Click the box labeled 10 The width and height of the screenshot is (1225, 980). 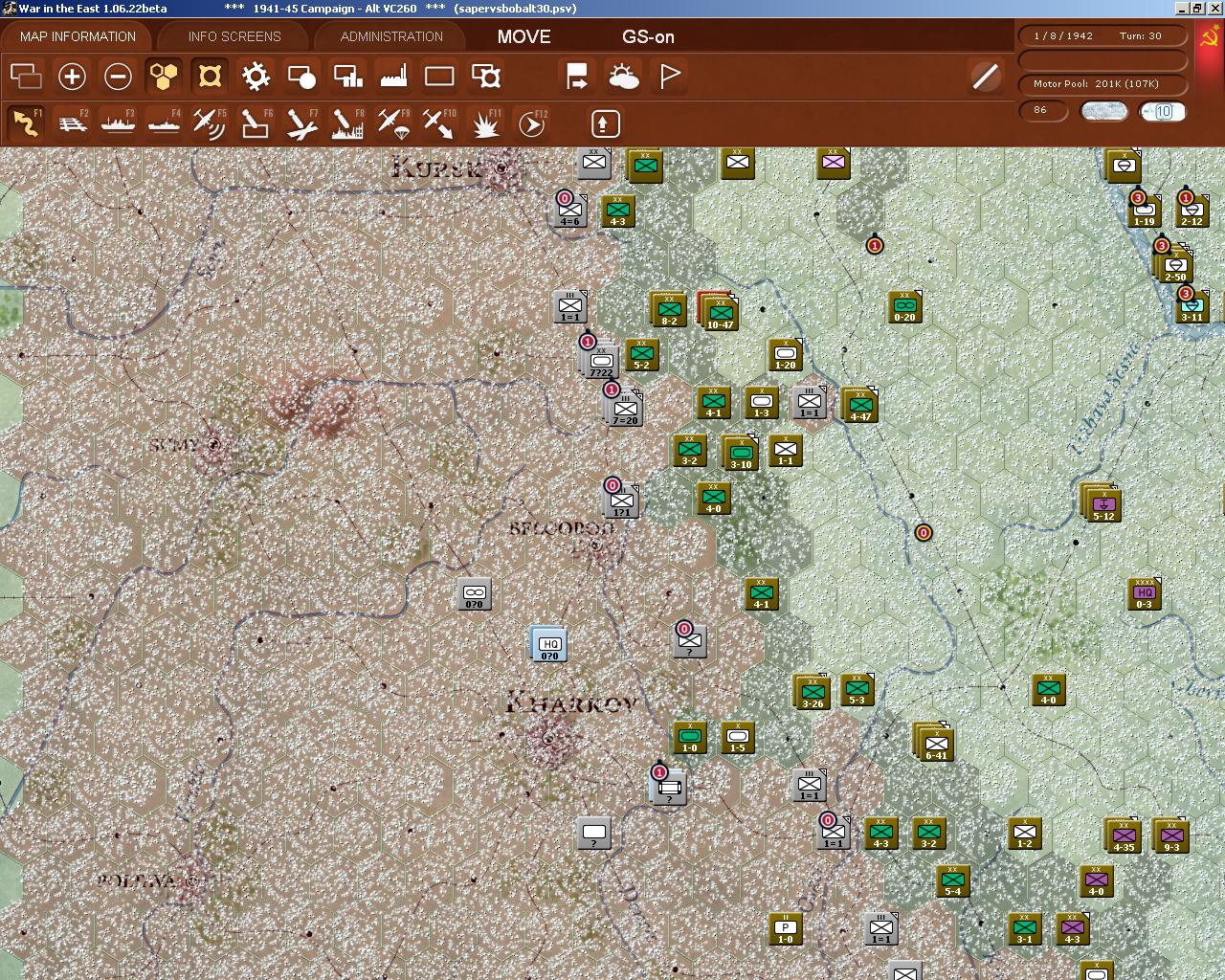[x=1163, y=111]
